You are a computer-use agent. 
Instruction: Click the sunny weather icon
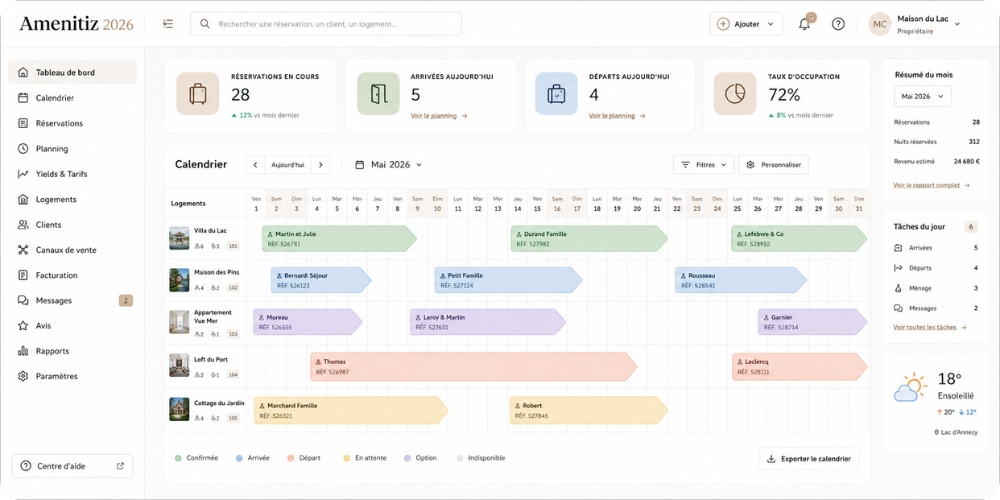[x=910, y=386]
